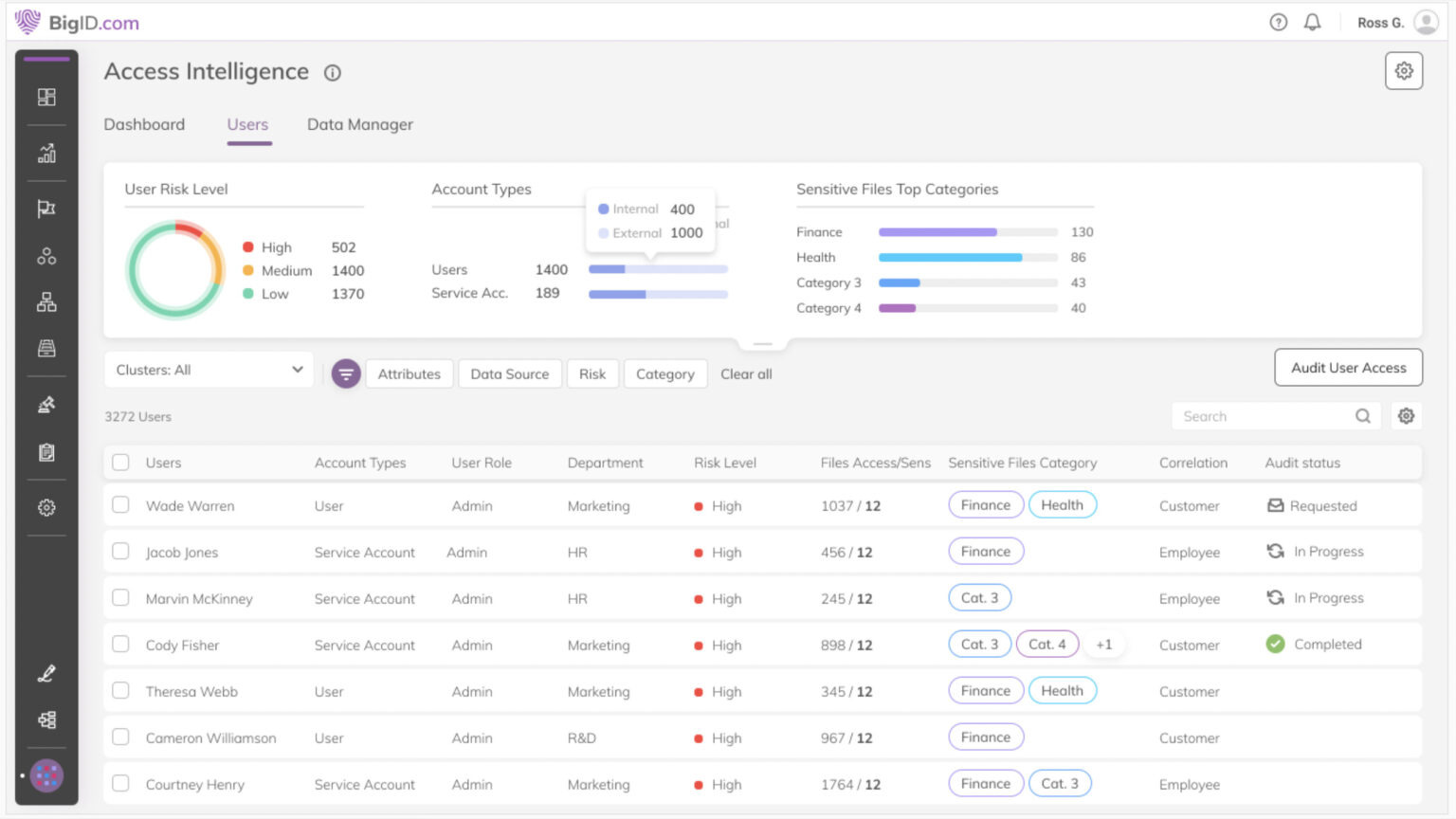Click the notification bell icon
This screenshot has height=819, width=1456.
tap(1313, 21)
